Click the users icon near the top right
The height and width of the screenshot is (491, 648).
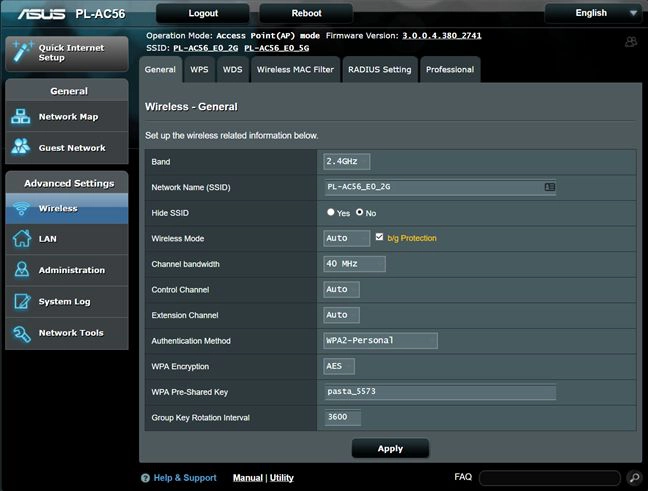(x=631, y=42)
